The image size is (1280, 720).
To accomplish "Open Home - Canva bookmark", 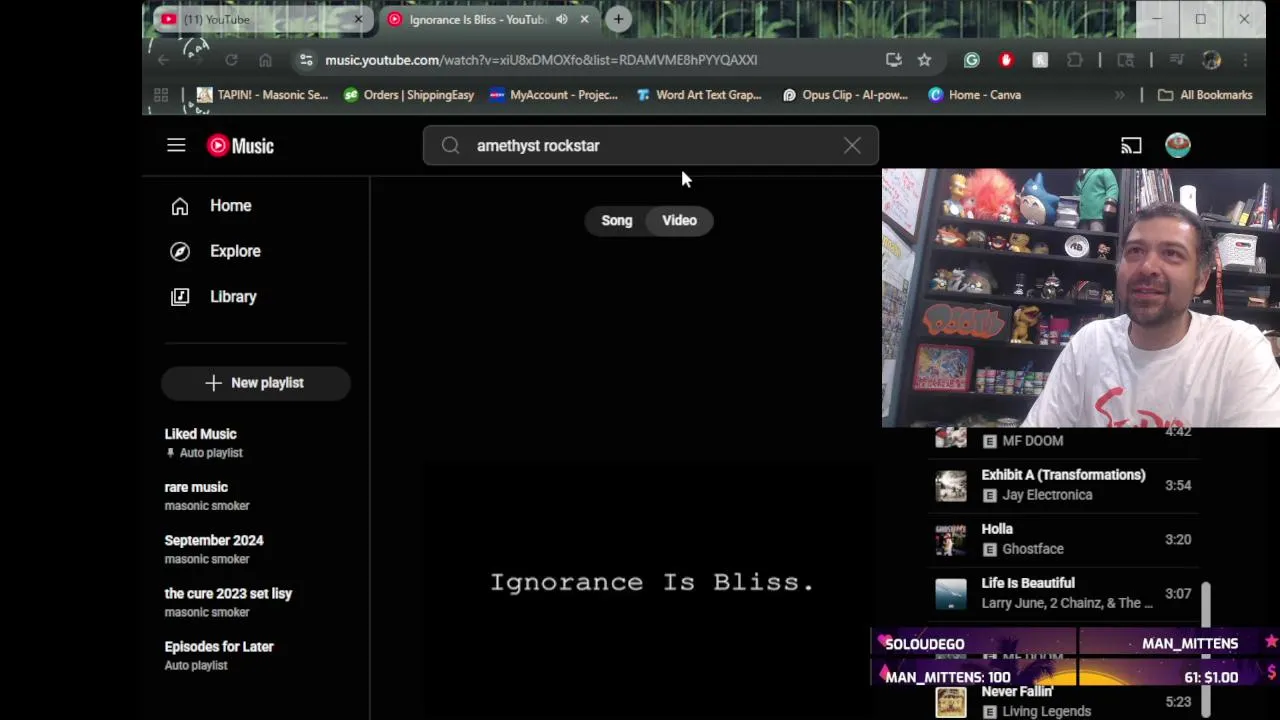I will (x=975, y=95).
